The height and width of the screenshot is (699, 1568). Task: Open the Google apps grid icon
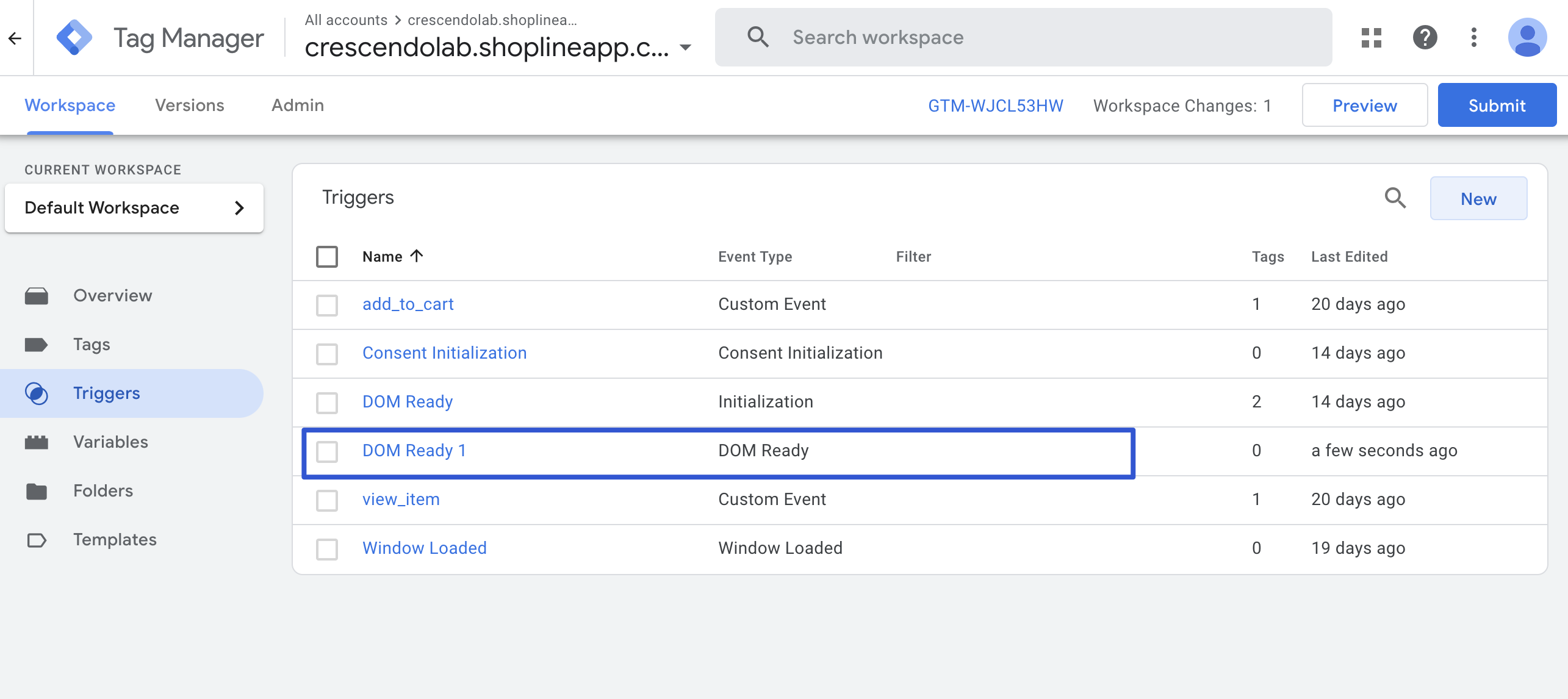click(1371, 38)
